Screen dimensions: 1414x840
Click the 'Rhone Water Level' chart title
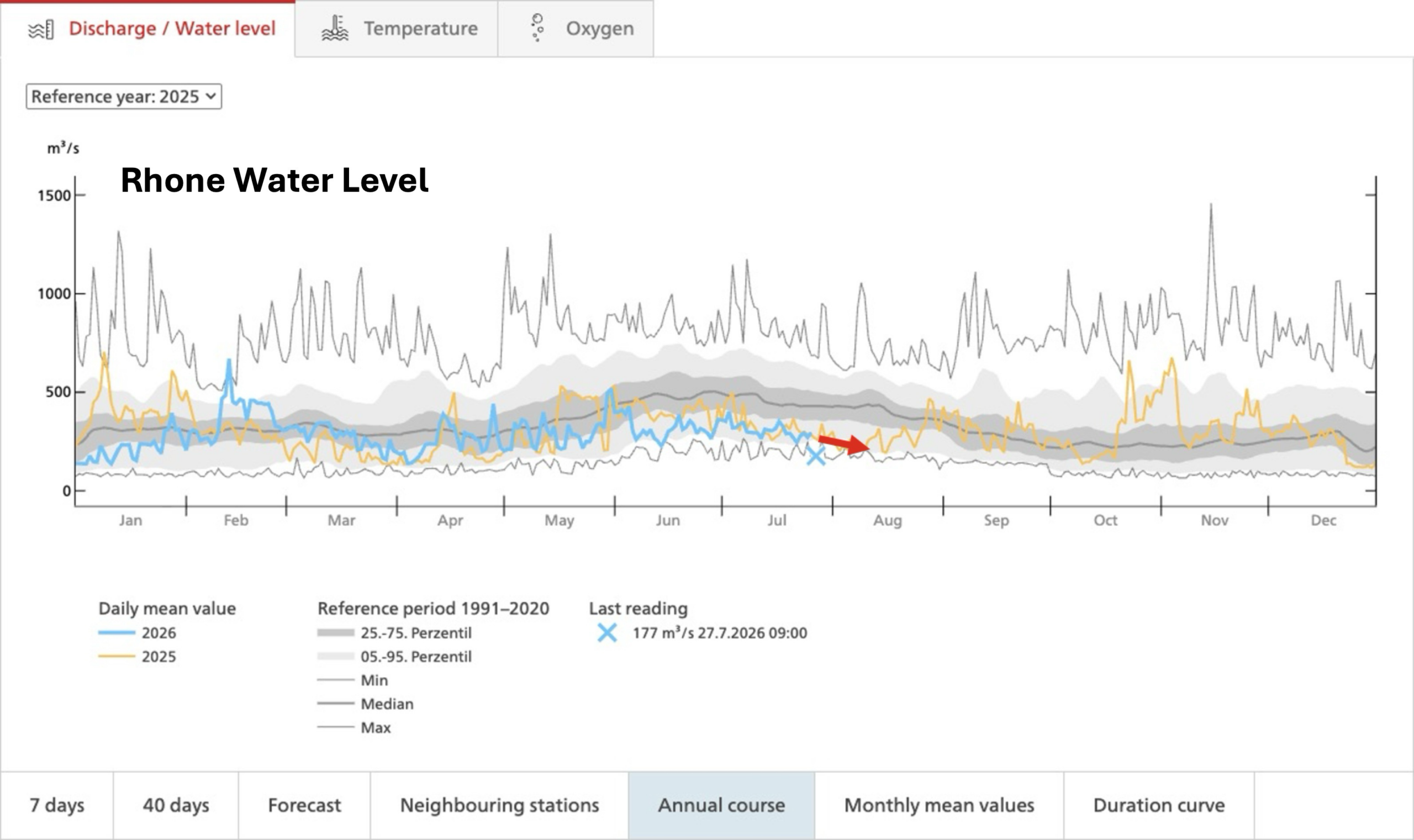275,180
